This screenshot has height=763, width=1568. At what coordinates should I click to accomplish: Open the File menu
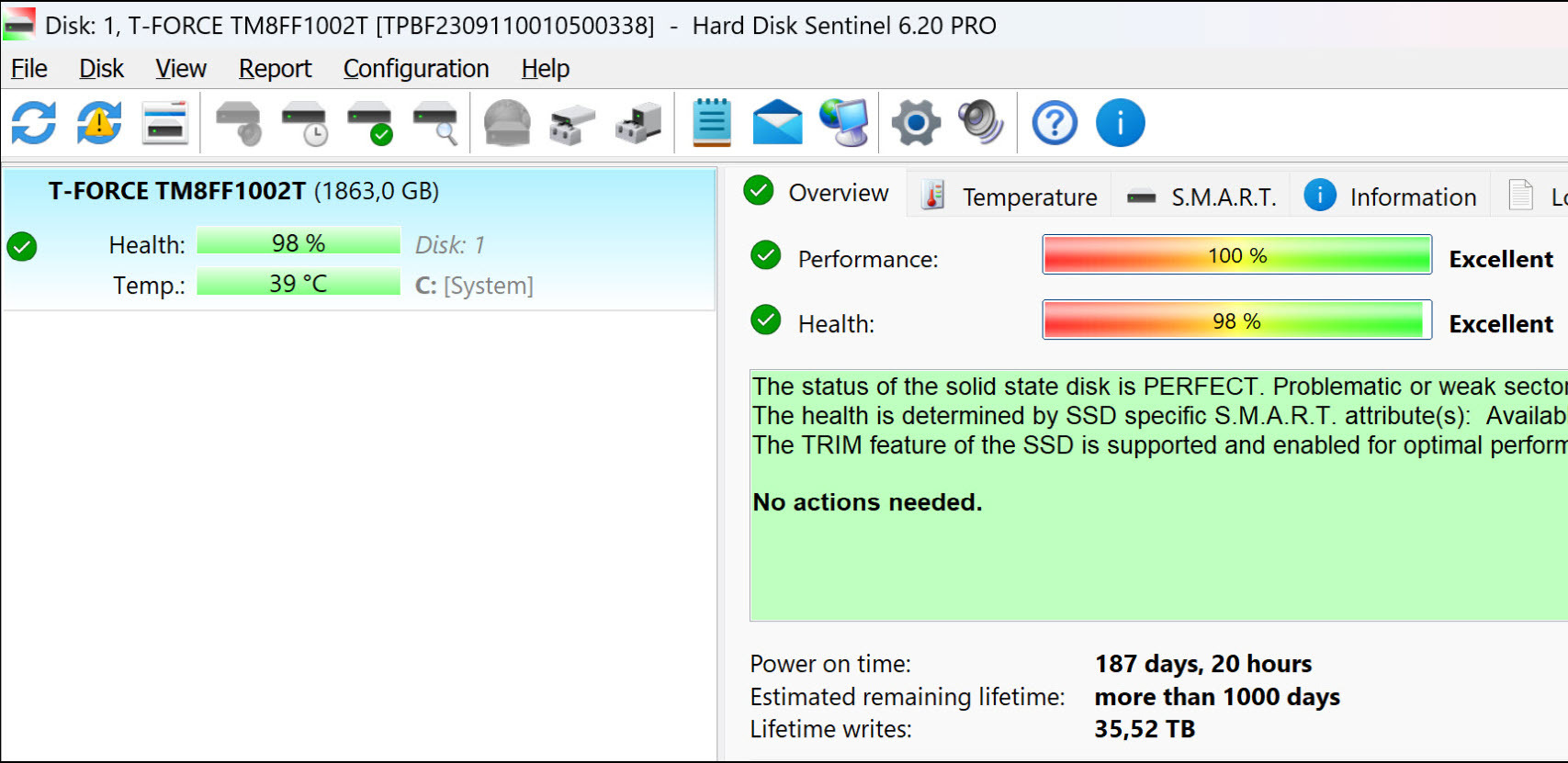click(x=29, y=69)
